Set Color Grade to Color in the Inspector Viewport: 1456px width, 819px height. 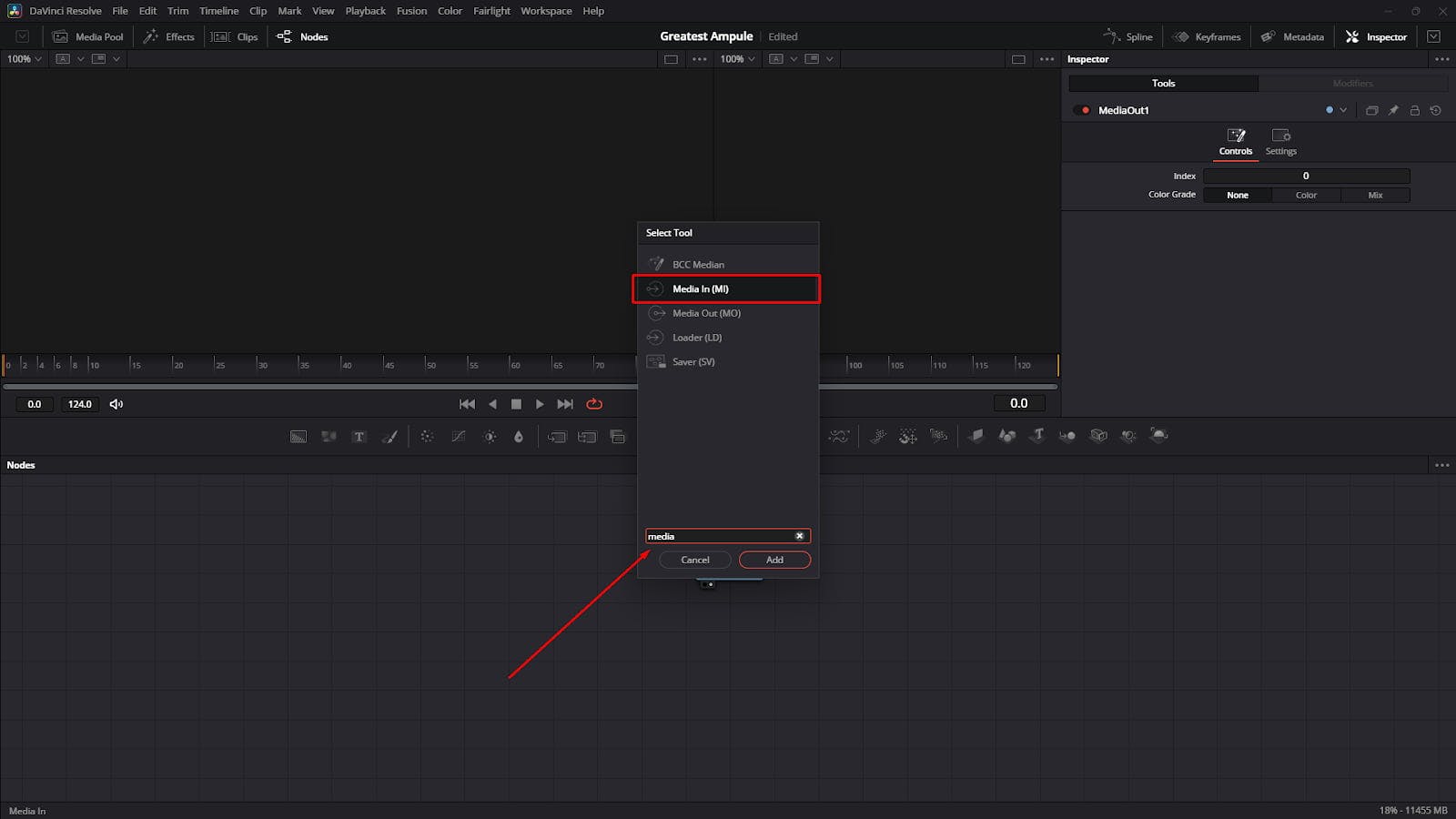(x=1306, y=194)
